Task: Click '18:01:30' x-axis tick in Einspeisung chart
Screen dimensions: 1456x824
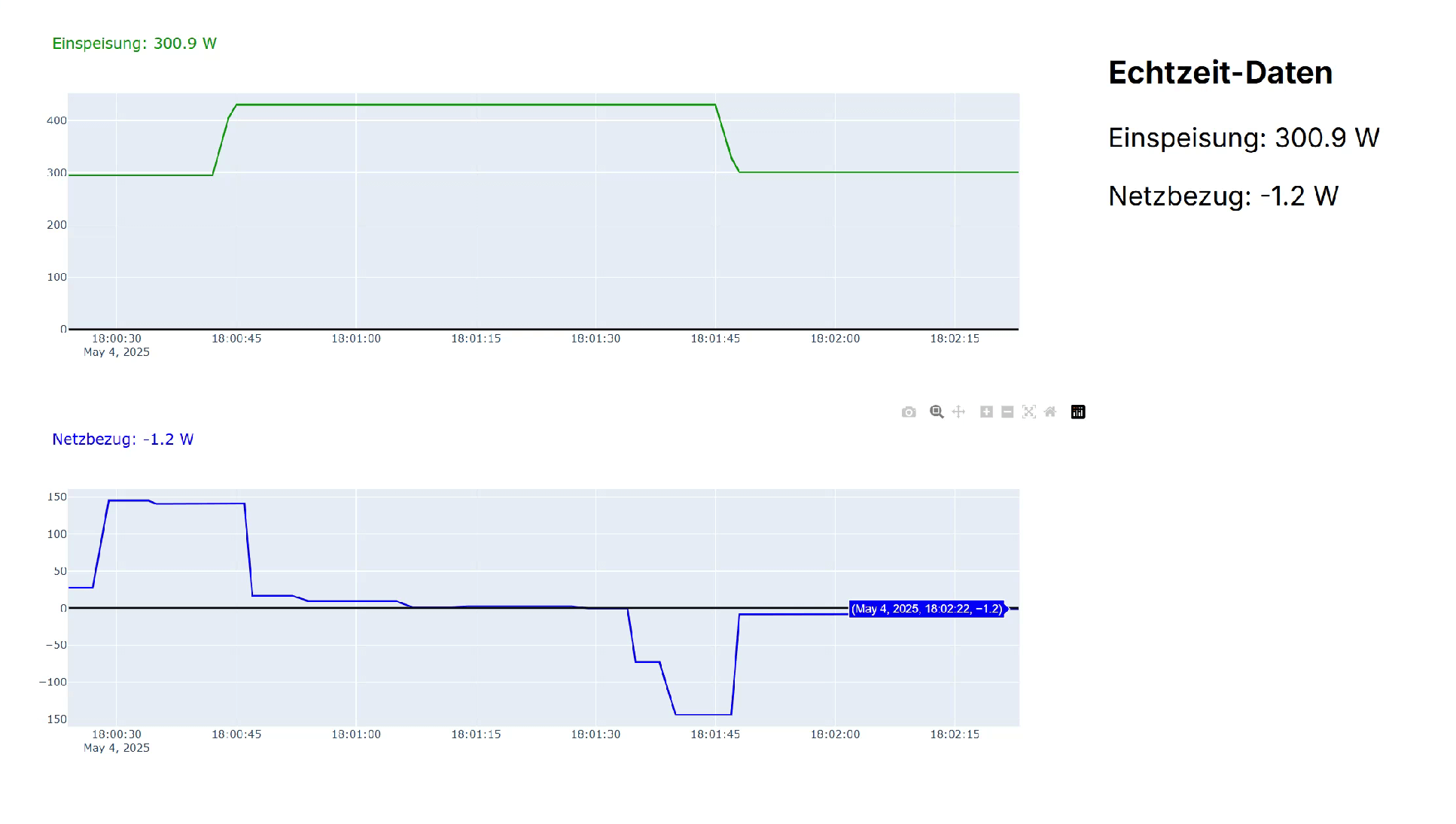Action: point(595,339)
